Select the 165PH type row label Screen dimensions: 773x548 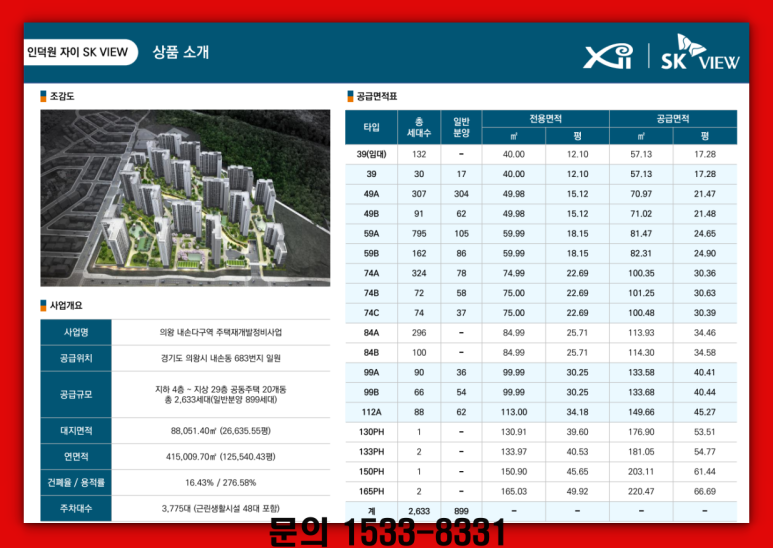(371, 491)
